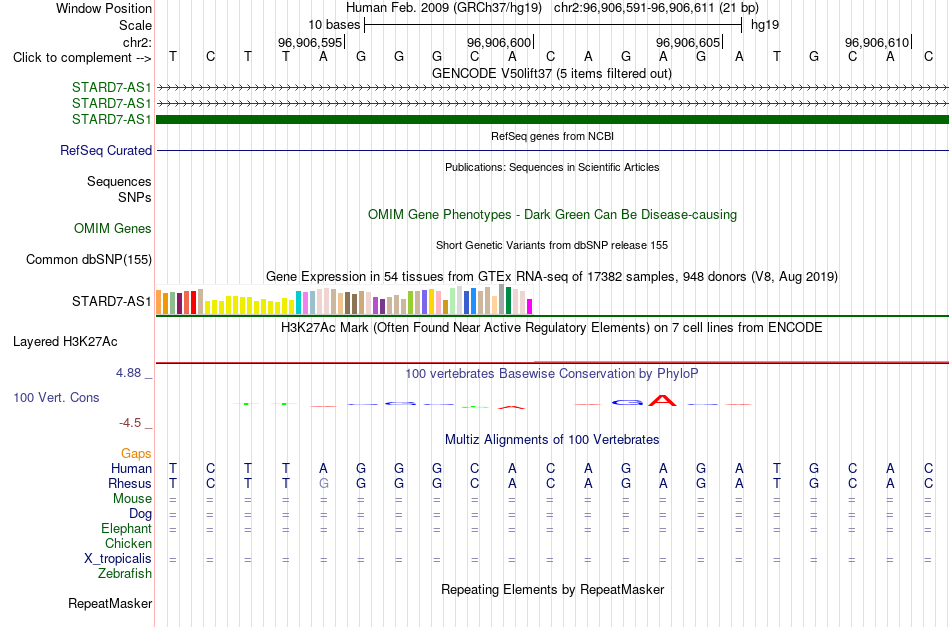Select the Sequences track label
This screenshot has height=627, width=950.
click(119, 181)
